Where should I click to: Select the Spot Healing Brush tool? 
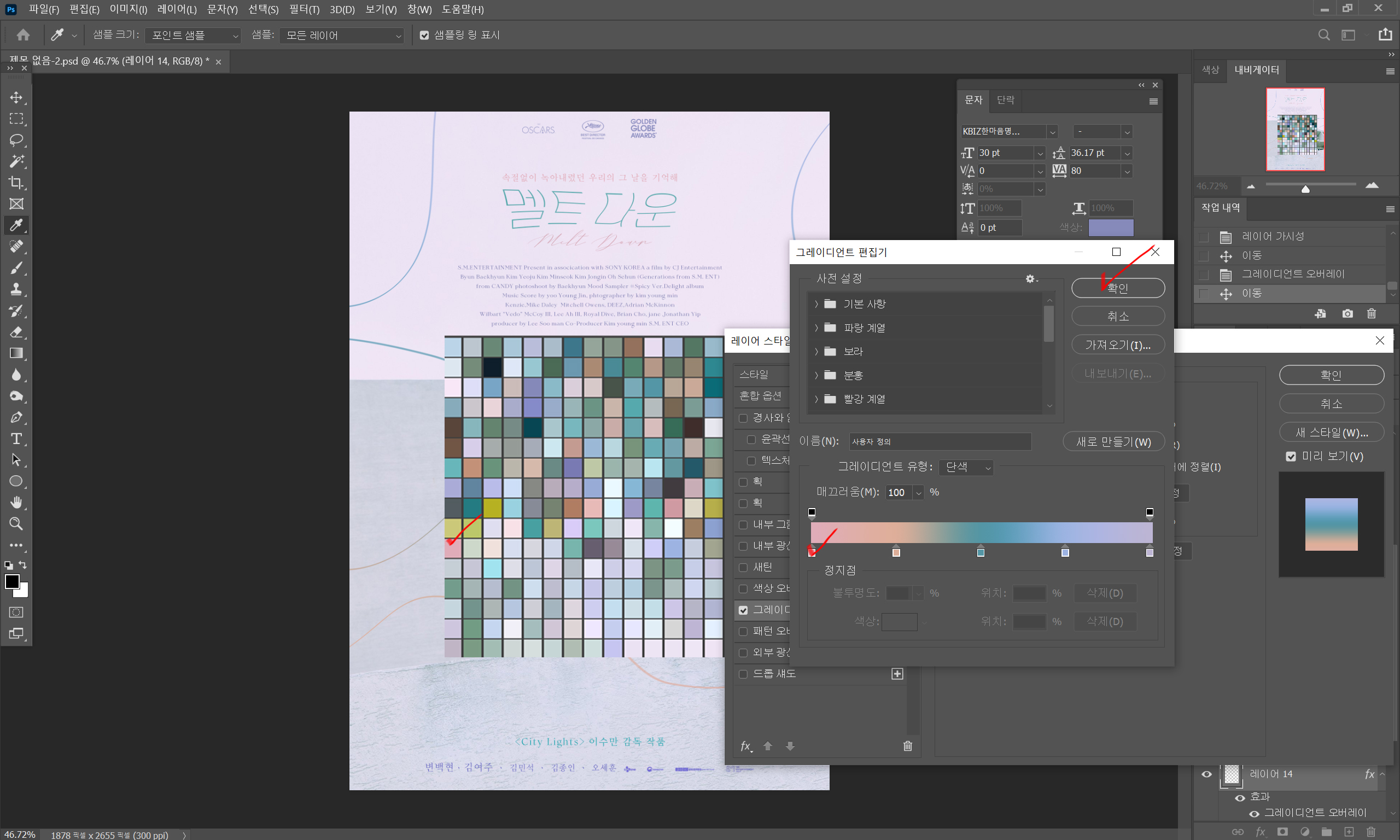[16, 246]
